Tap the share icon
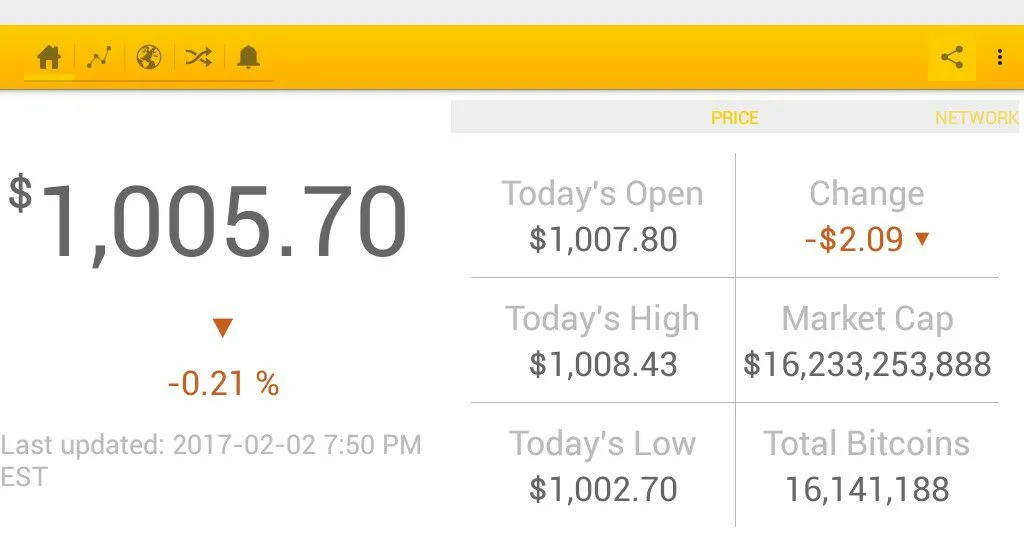 (x=952, y=57)
